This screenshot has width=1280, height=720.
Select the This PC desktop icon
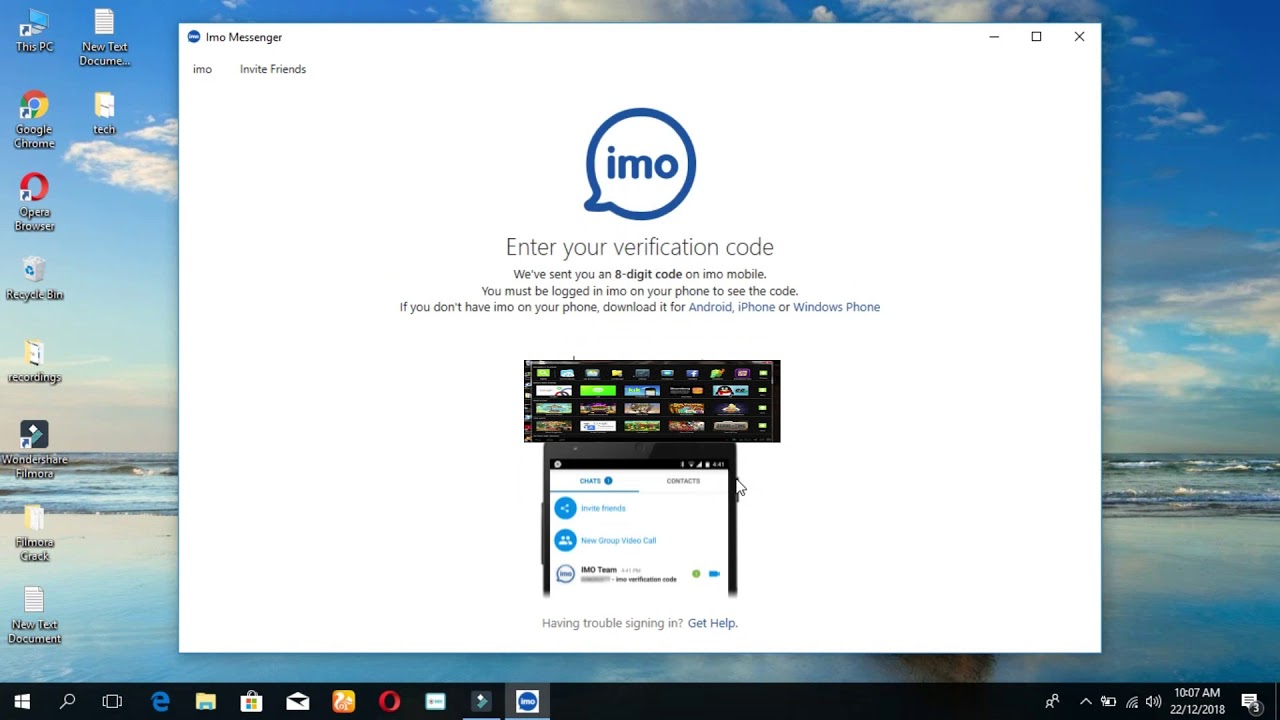coord(34,31)
